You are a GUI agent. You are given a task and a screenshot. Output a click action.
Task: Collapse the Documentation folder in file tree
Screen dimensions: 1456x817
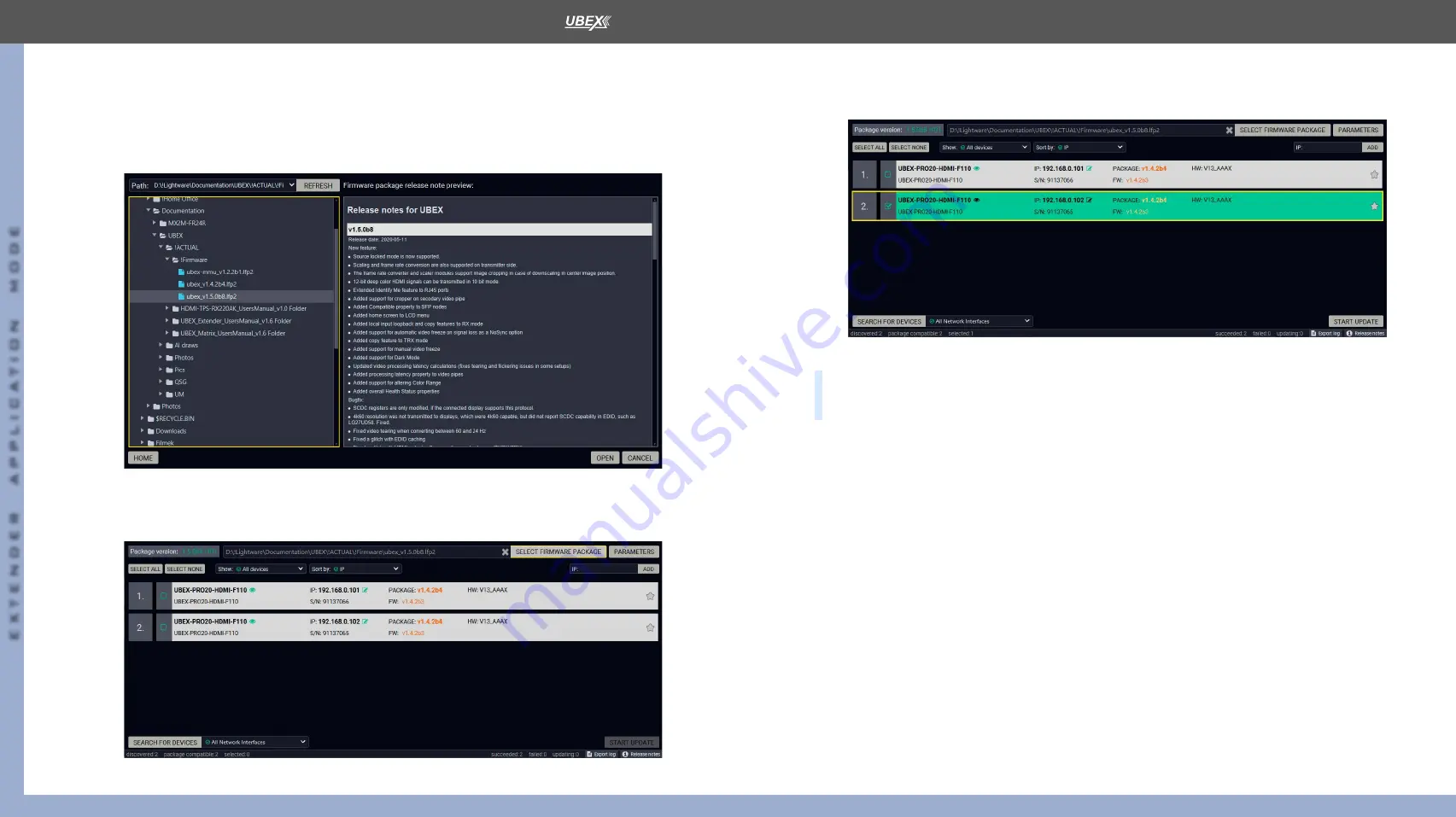(x=148, y=210)
